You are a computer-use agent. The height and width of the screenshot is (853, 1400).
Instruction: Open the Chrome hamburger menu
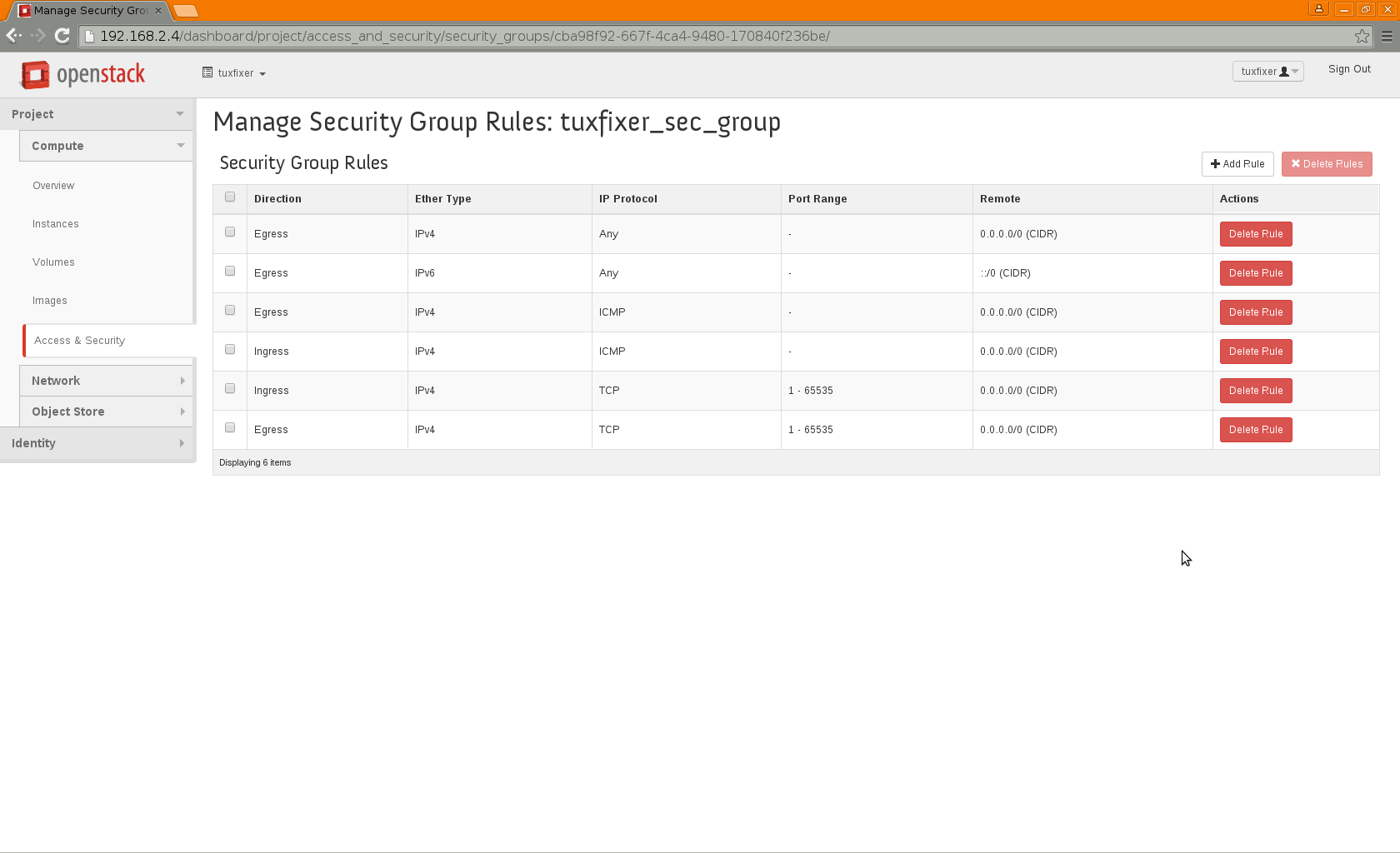pyautogui.click(x=1387, y=36)
